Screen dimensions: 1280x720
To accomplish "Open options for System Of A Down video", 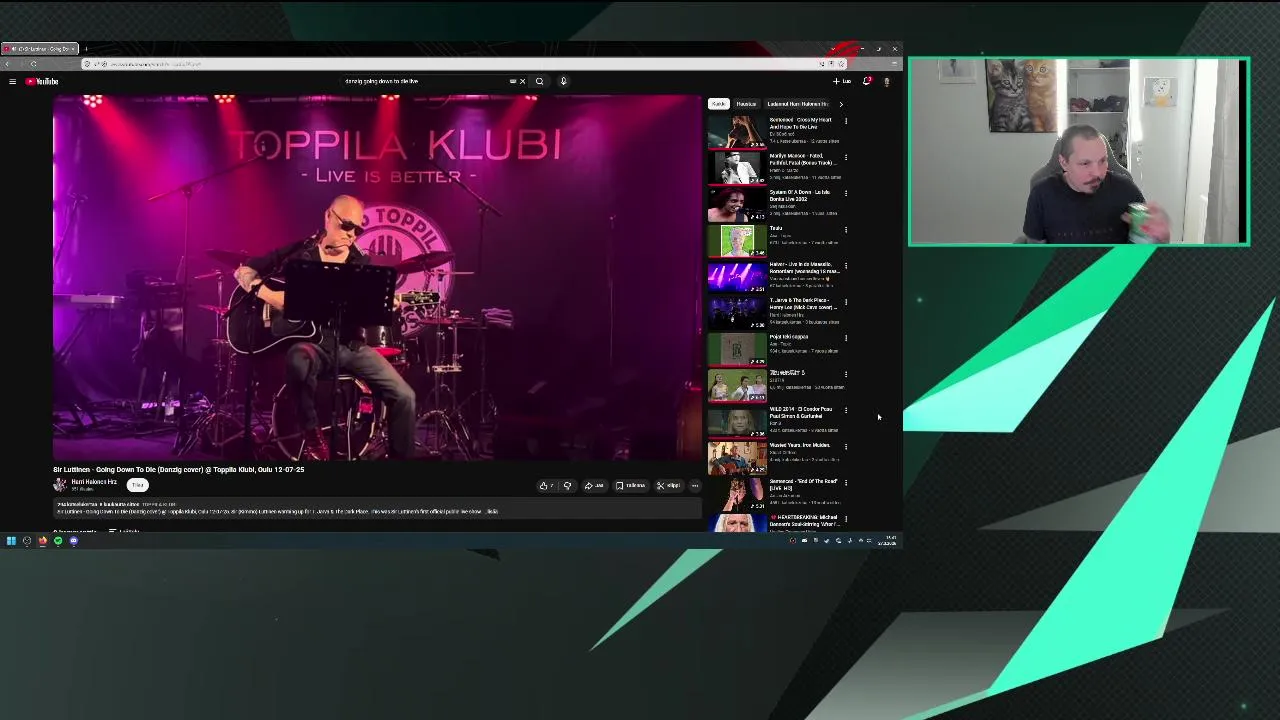I will [846, 193].
